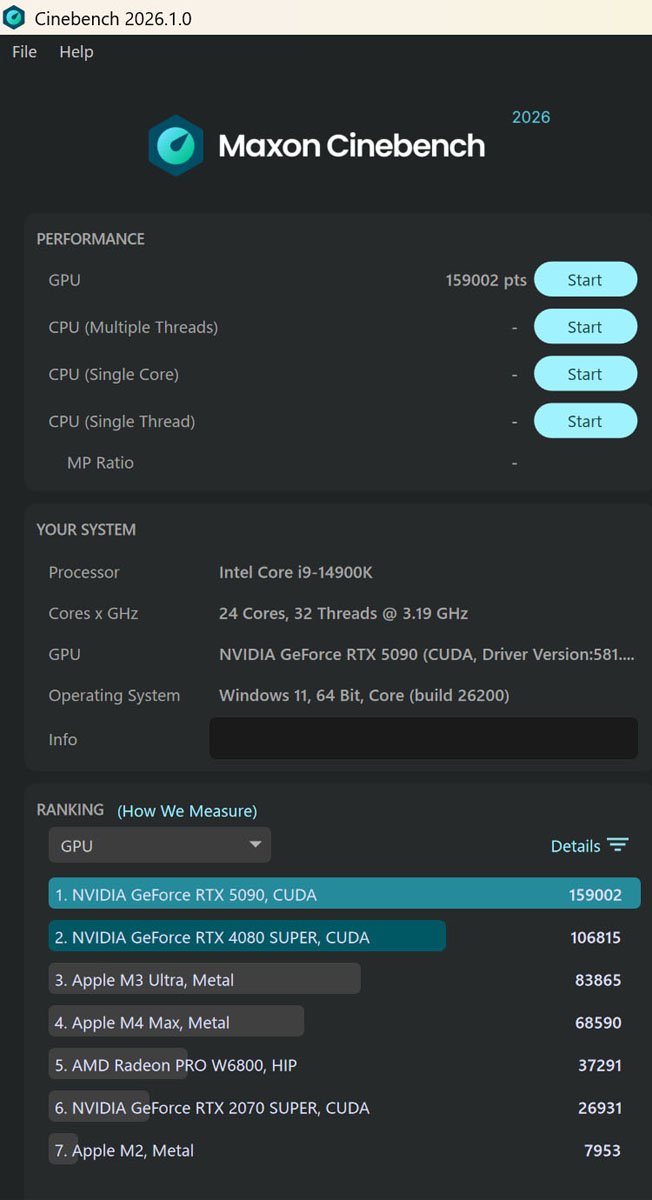This screenshot has width=652, height=1200.
Task: Start the GPU benchmark
Action: point(585,280)
